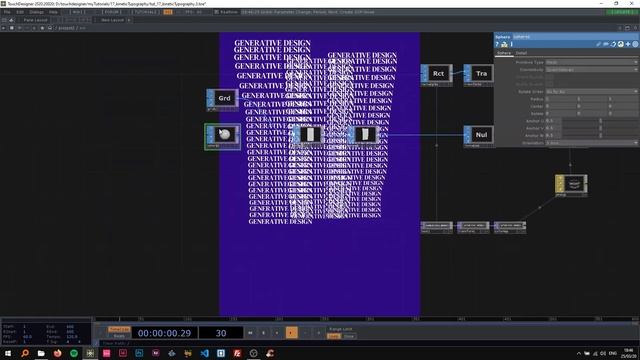Toggle the Beats display mode
Image resolution: width=640 pixels, height=360 pixels.
119,336
